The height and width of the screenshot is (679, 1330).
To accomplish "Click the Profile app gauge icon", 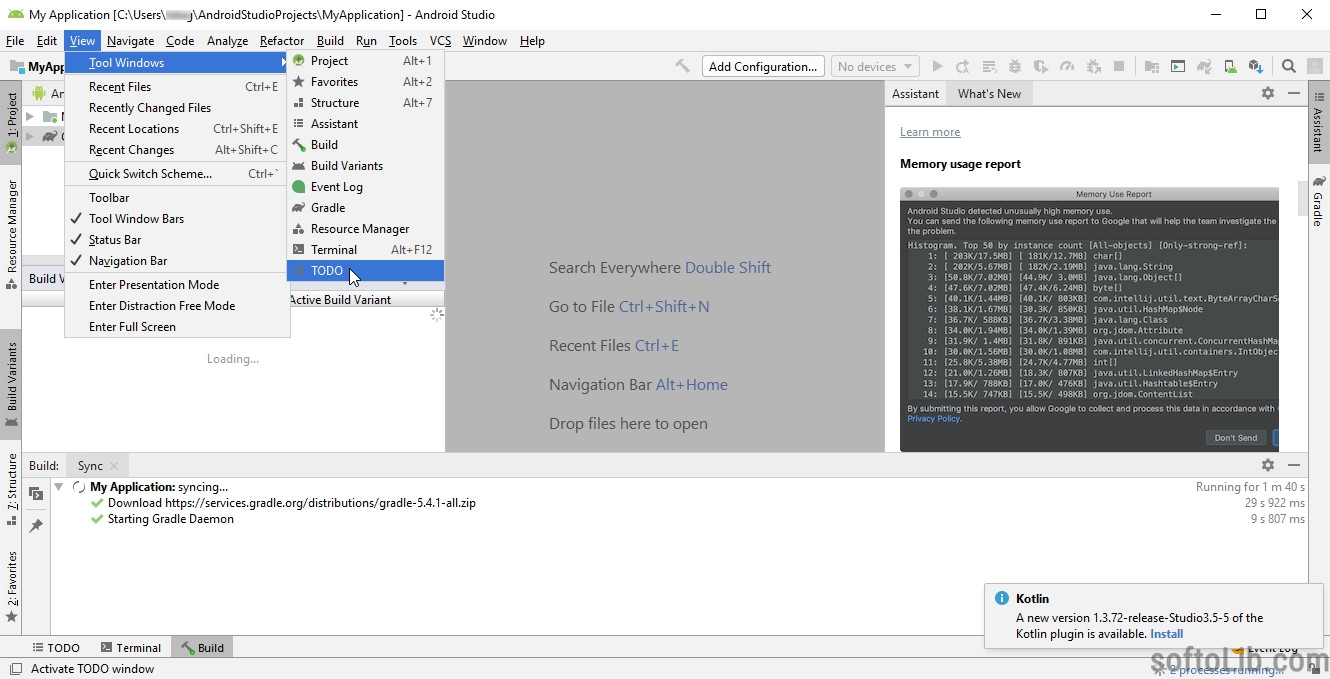I will click(1067, 66).
